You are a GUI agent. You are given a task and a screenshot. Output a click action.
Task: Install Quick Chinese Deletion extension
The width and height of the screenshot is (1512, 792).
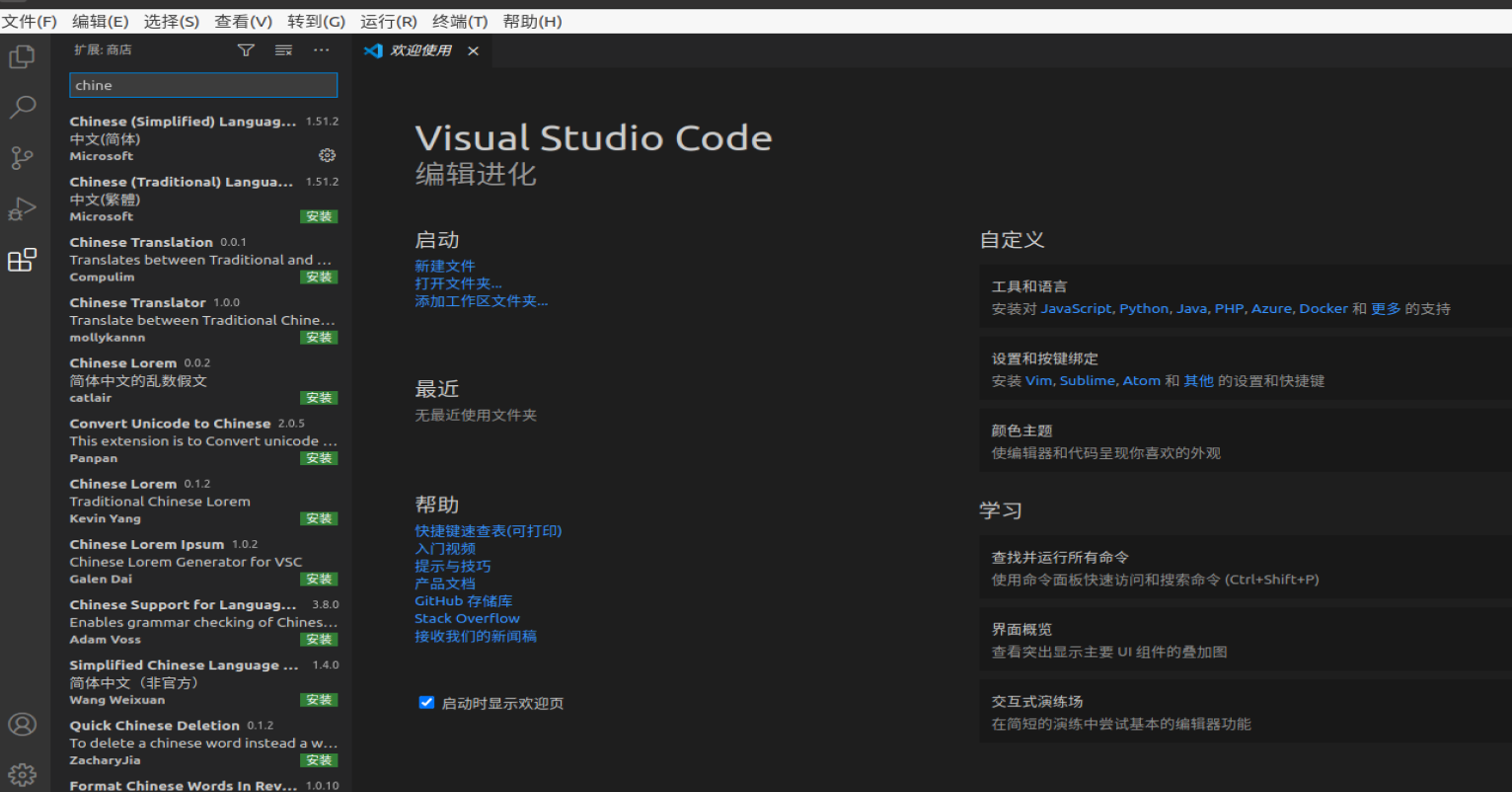(319, 760)
